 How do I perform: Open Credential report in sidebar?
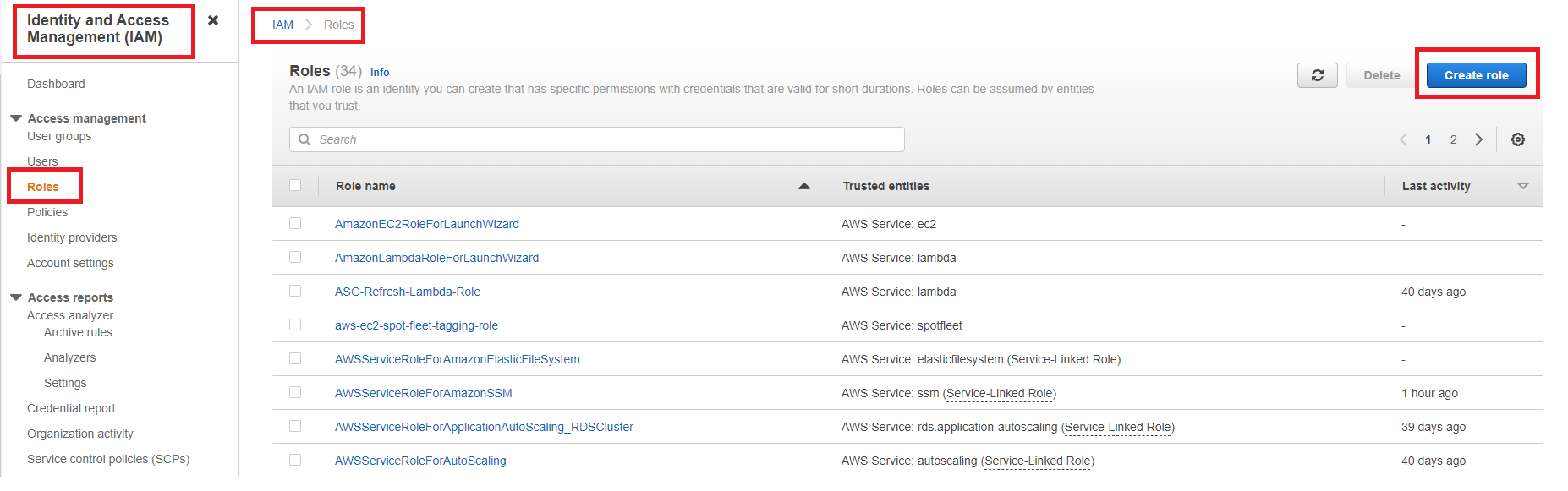click(71, 408)
